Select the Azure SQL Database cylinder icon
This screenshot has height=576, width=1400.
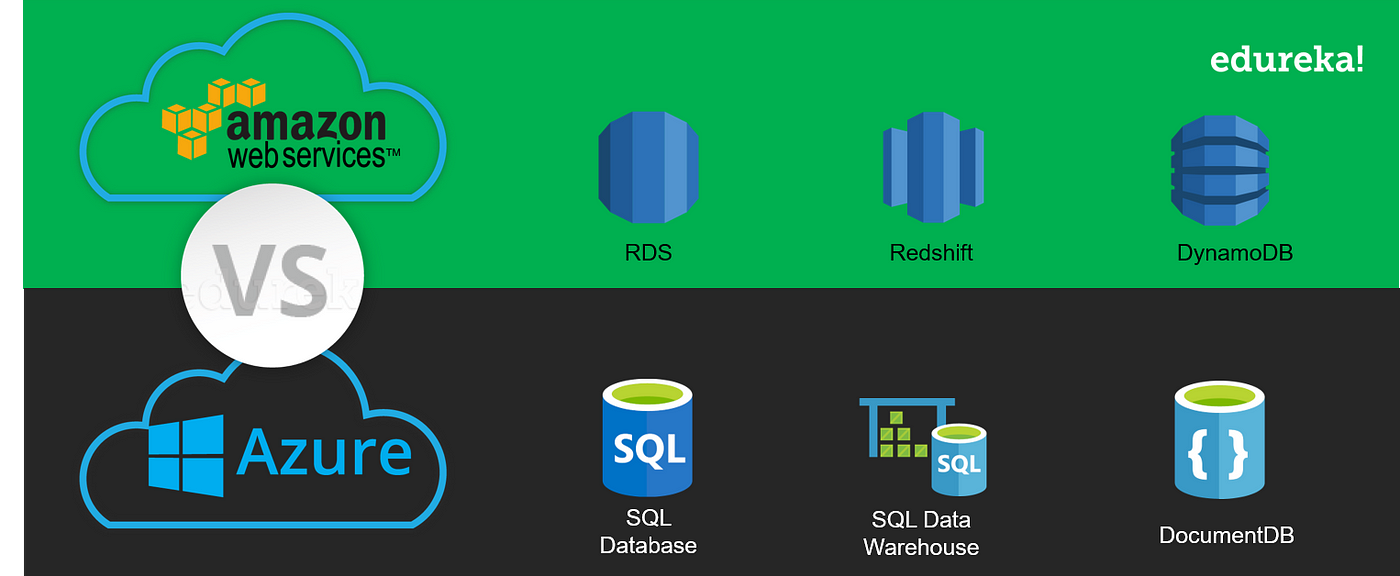pos(648,438)
